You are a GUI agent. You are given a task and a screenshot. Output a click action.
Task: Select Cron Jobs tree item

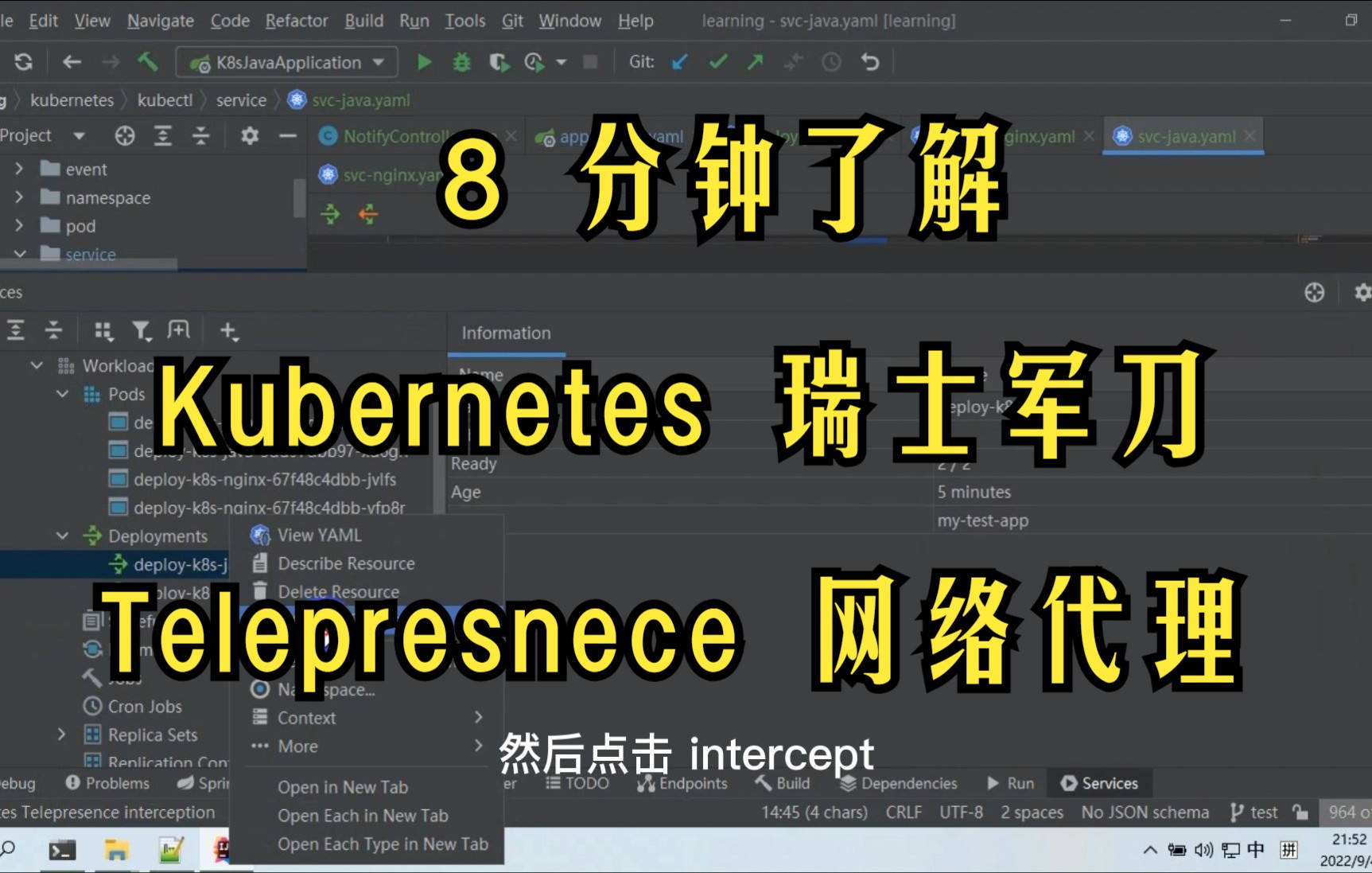click(x=145, y=707)
